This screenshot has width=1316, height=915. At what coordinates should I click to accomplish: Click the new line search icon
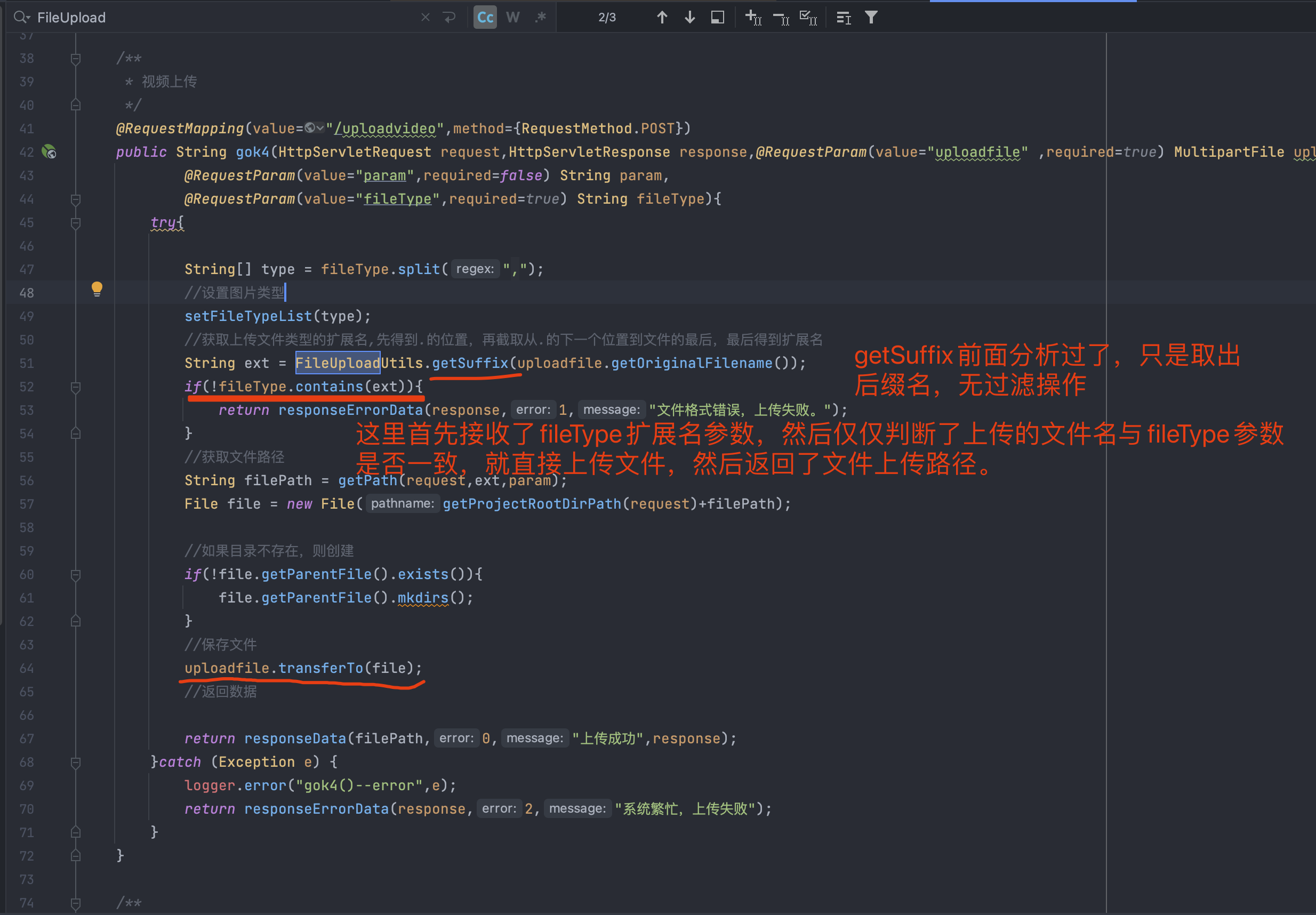pos(450,17)
